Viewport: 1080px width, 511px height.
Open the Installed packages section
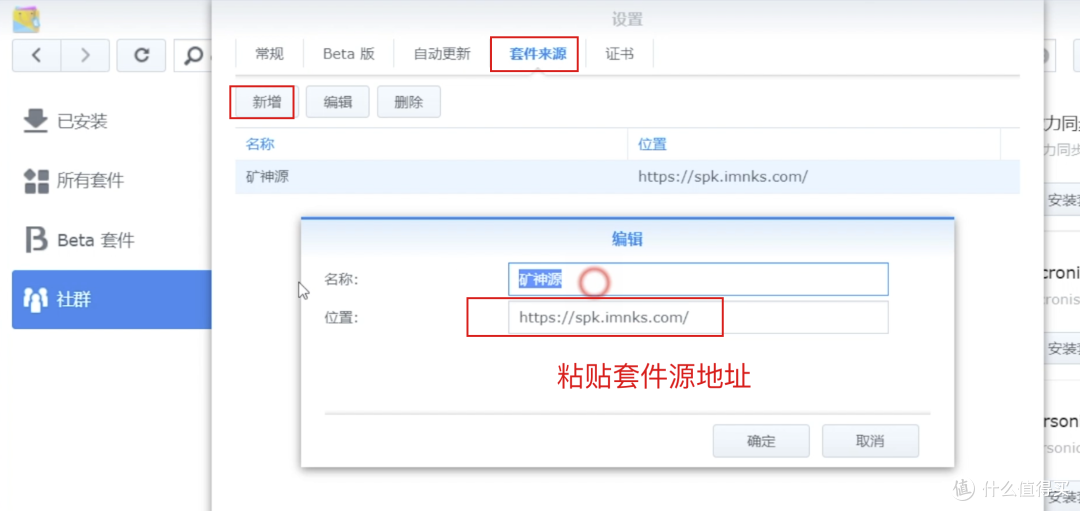112,122
